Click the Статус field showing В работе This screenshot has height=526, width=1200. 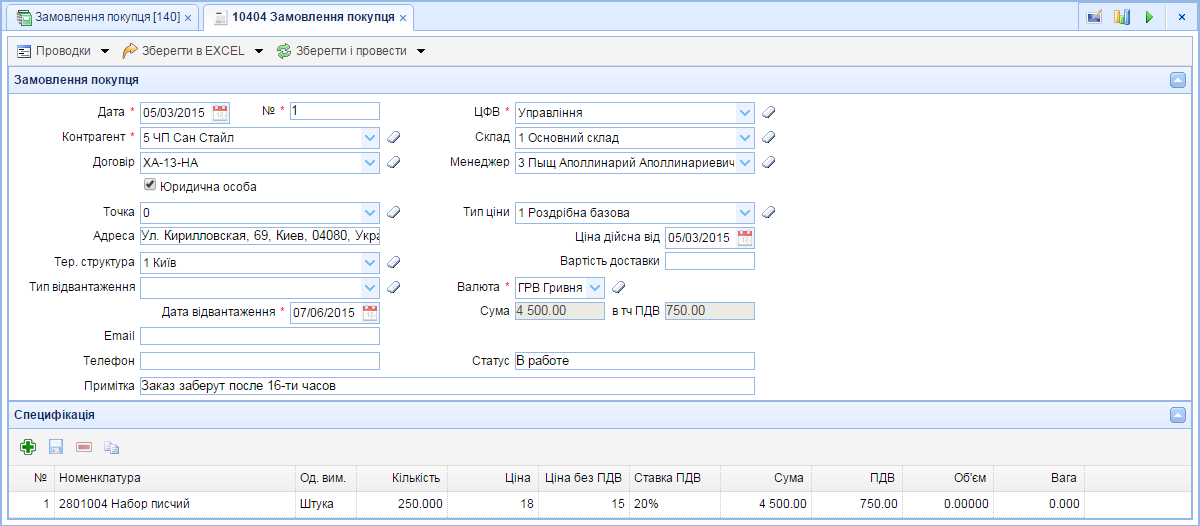click(x=635, y=361)
